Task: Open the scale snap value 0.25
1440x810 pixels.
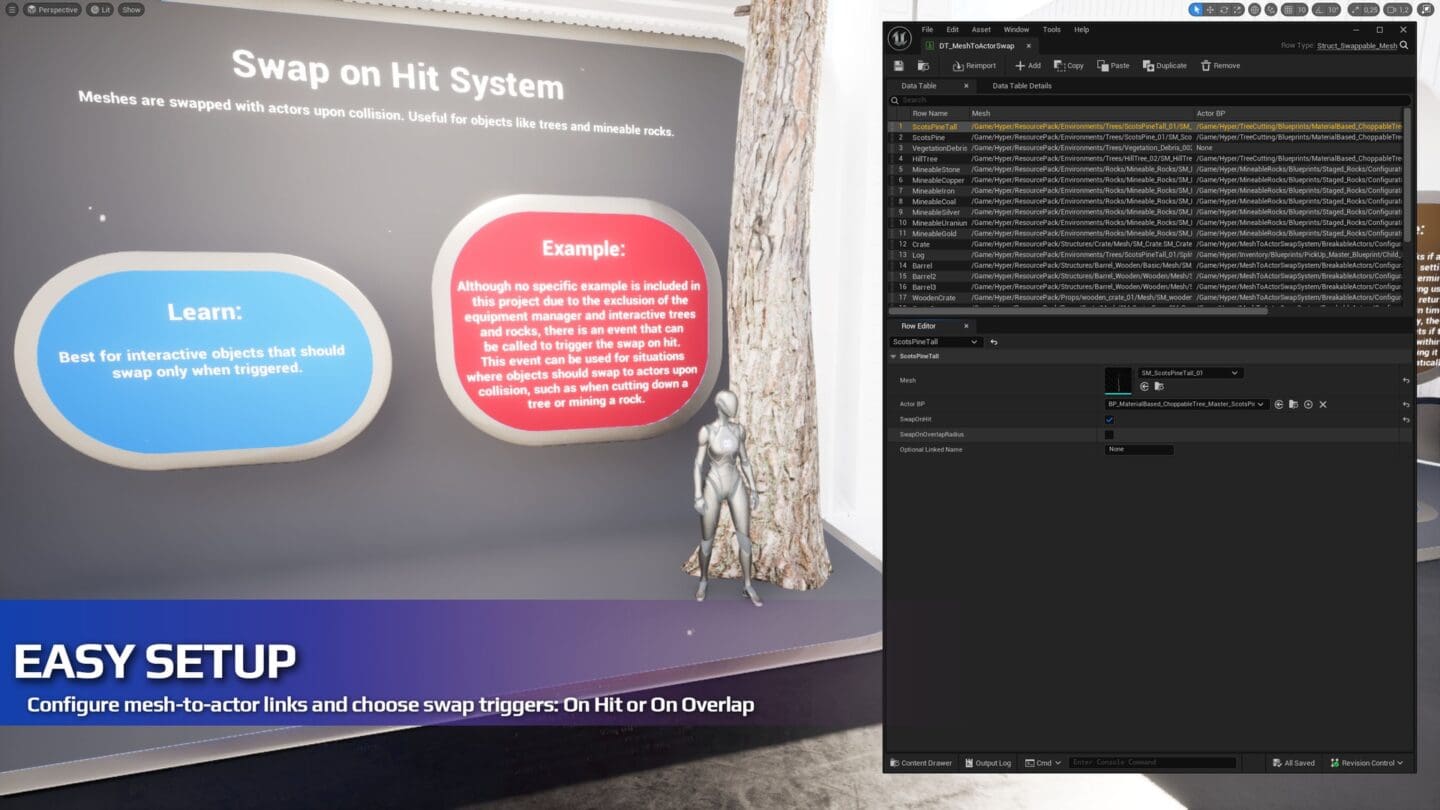Action: pyautogui.click(x=1370, y=9)
